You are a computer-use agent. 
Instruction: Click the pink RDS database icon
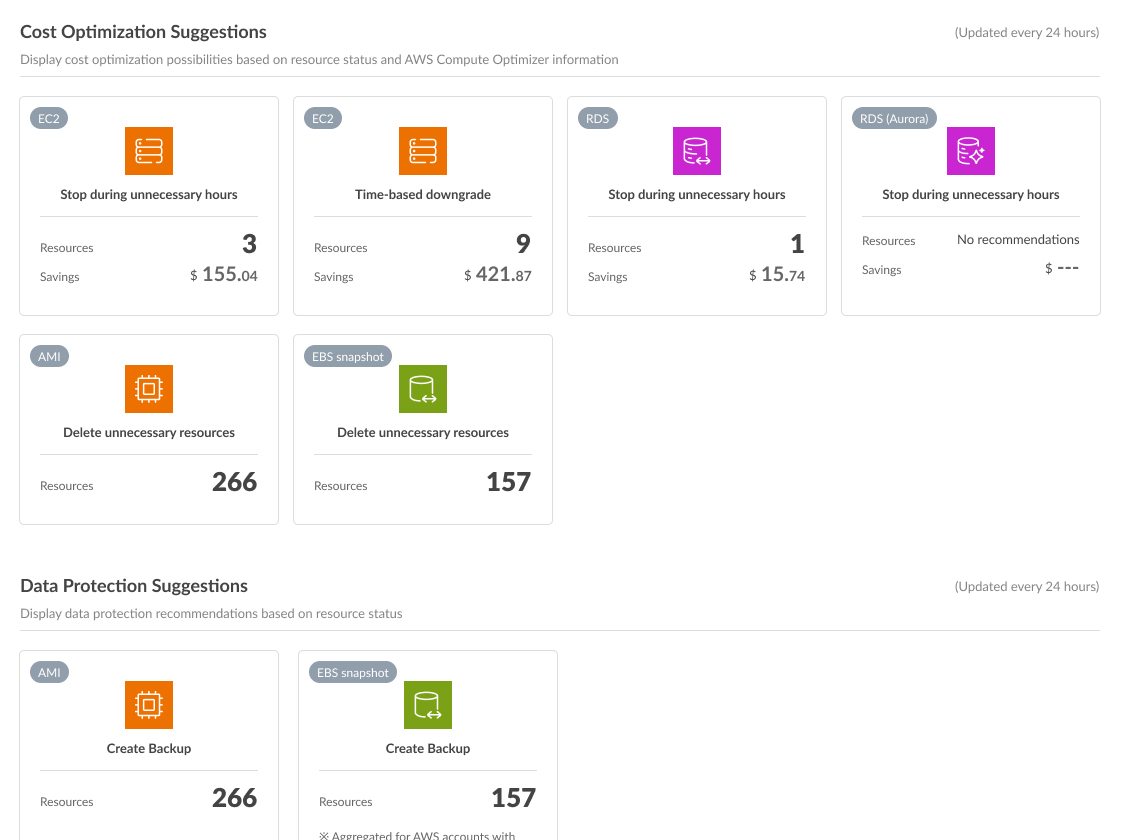click(x=697, y=151)
